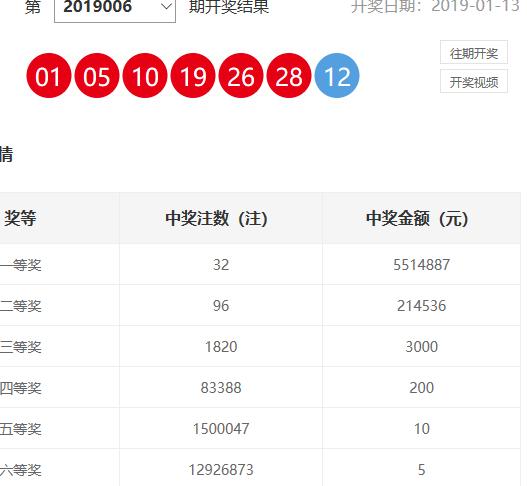Click red ball number 10

pos(145,76)
